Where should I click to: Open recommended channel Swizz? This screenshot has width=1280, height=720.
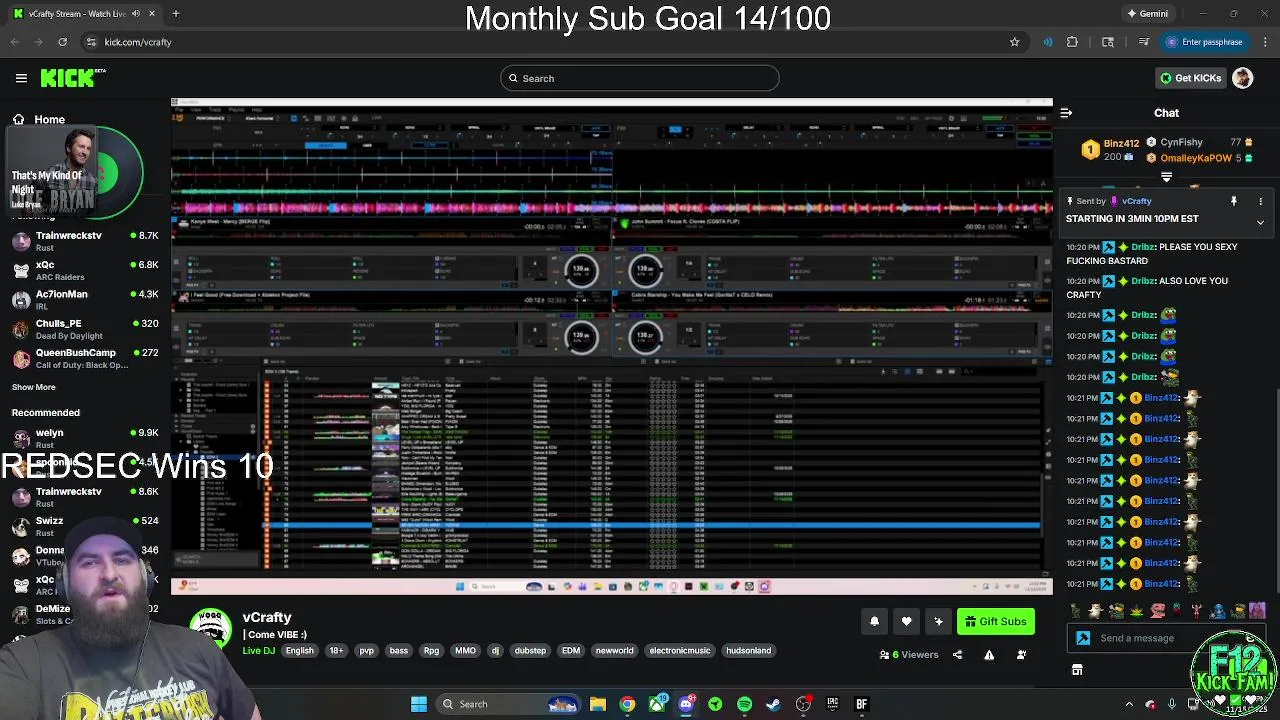85,526
